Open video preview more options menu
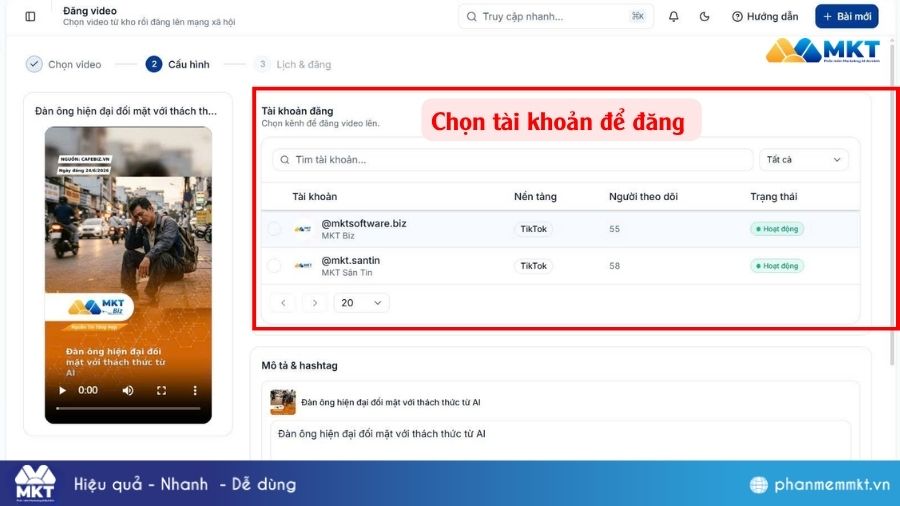Screen dimensions: 900x506 pyautogui.click(x=195, y=391)
